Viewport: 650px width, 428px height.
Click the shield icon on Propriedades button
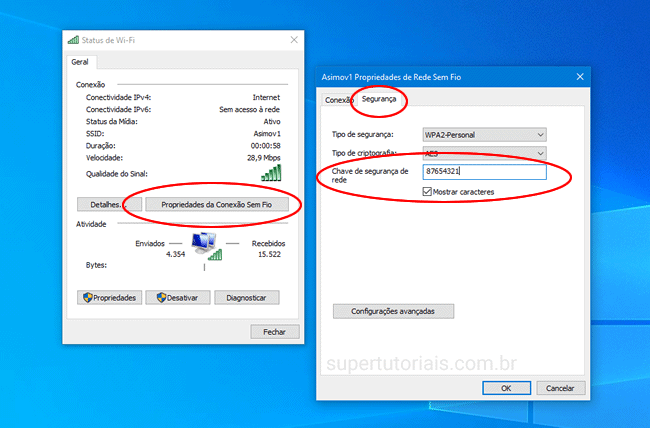pyautogui.click(x=87, y=297)
